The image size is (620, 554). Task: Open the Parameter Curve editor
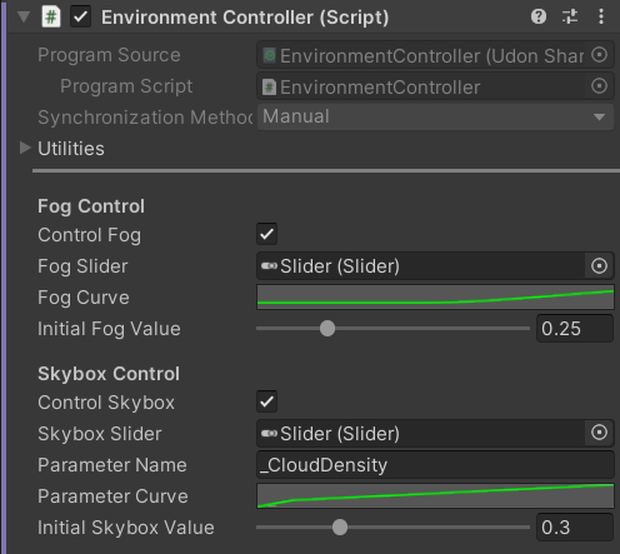point(435,496)
